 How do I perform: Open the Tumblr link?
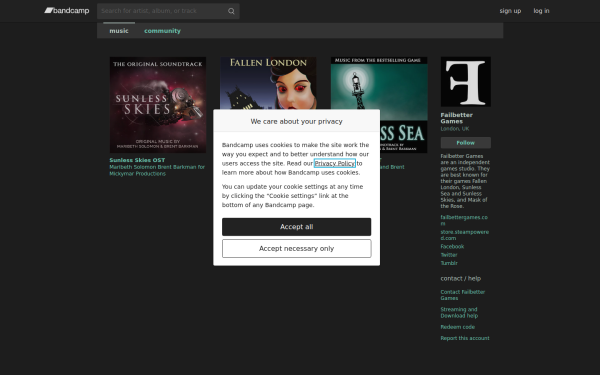[449, 263]
